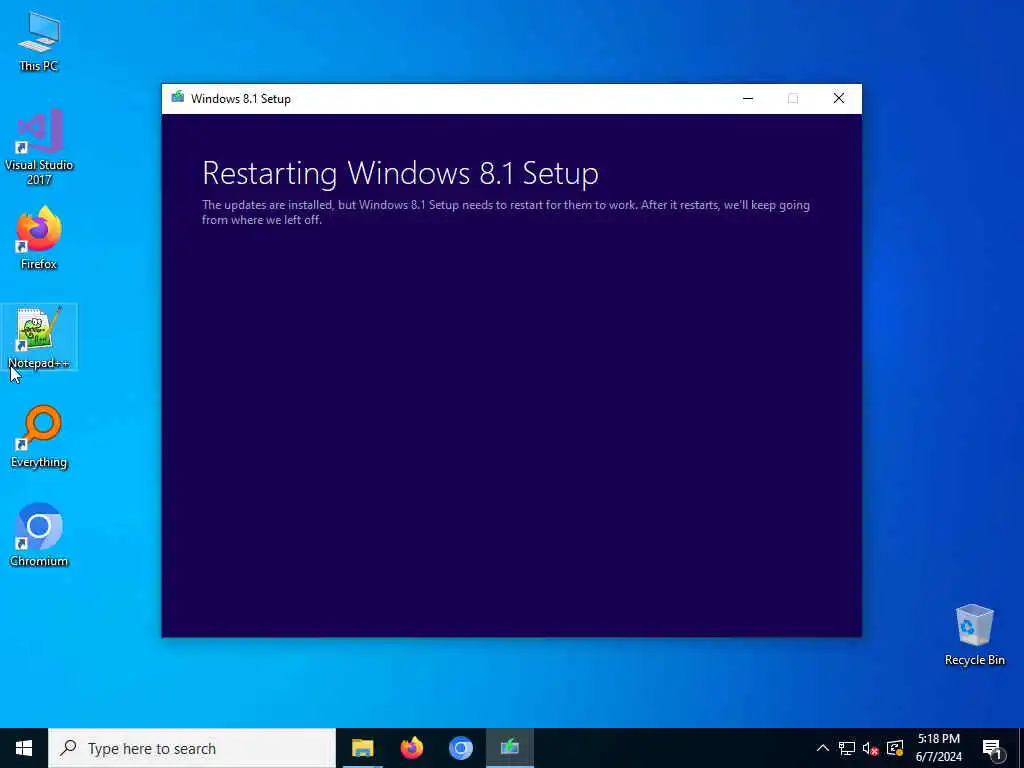Click the Windows 8.1 Setup title text

[x=241, y=99]
